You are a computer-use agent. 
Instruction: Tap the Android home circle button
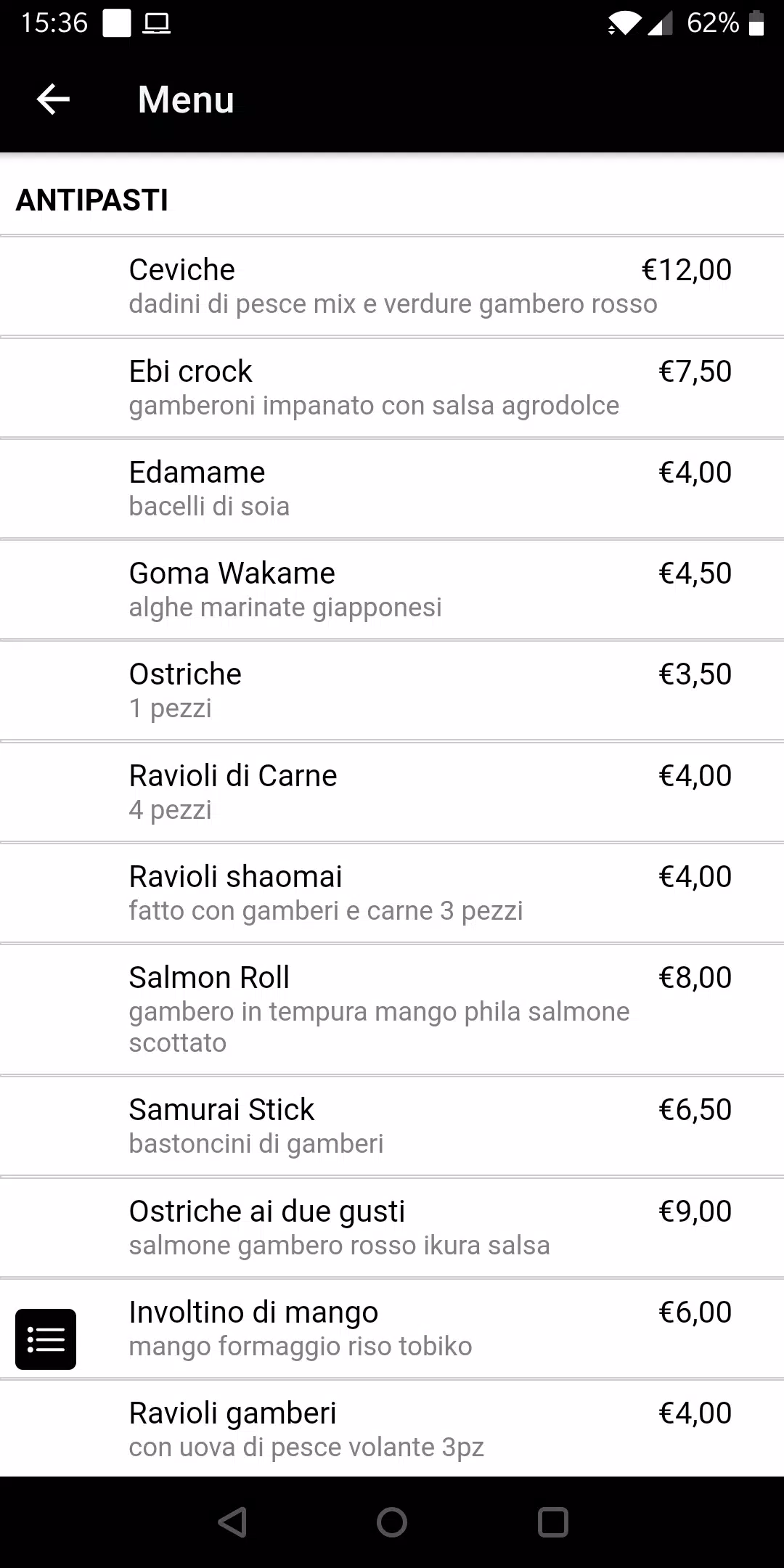[x=392, y=1522]
